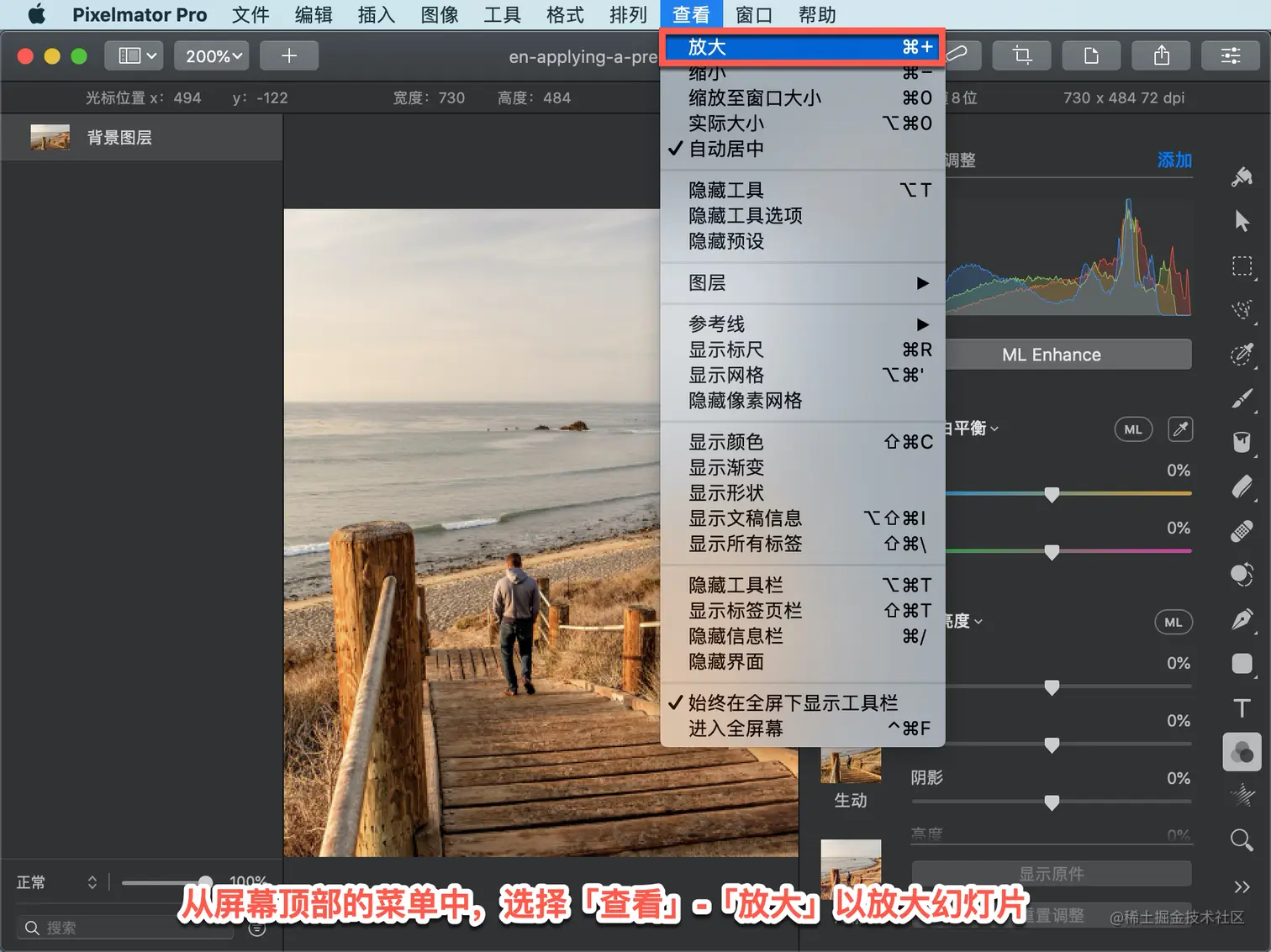Click the layer opacity slider handle

point(205,882)
